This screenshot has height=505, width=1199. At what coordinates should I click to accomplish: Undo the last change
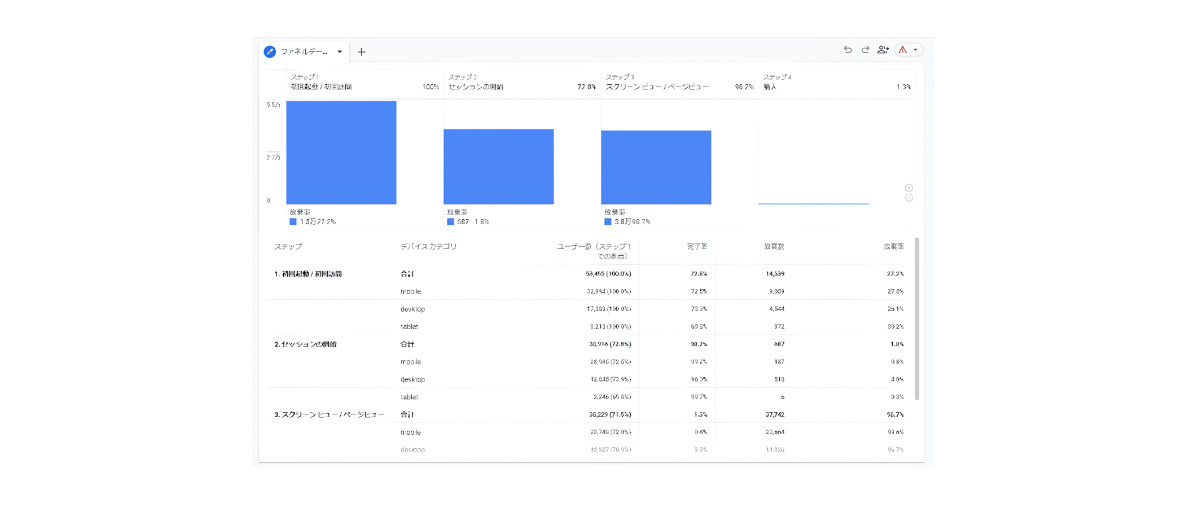point(847,50)
